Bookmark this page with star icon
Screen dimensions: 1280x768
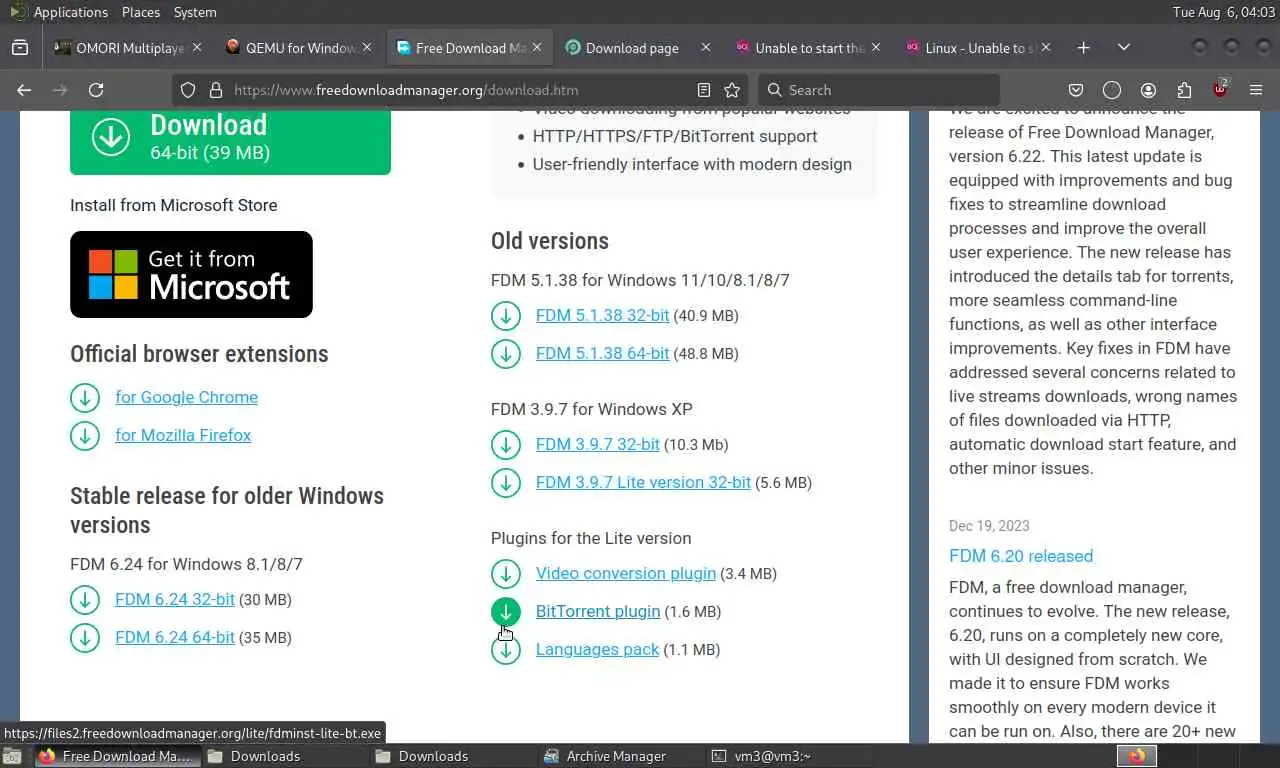(732, 90)
